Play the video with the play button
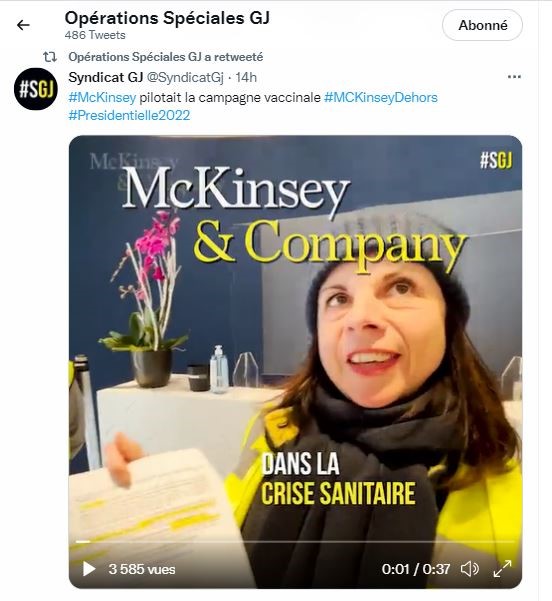The width and height of the screenshot is (552, 601). pos(89,569)
